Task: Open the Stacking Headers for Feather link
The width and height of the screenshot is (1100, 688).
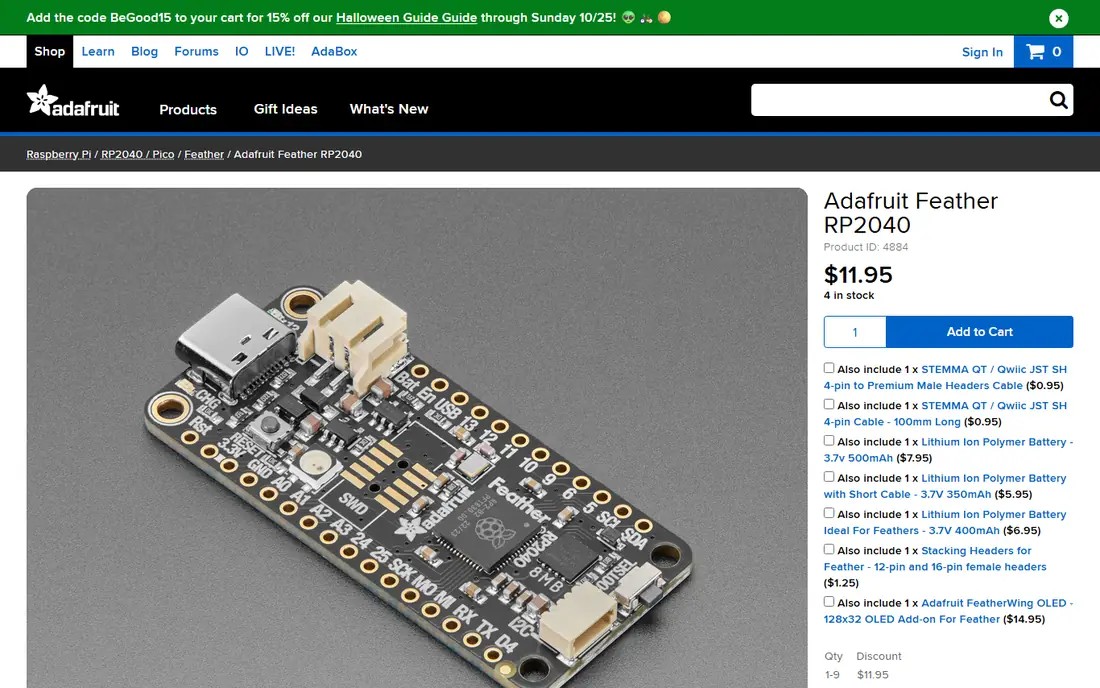Action: click(935, 559)
